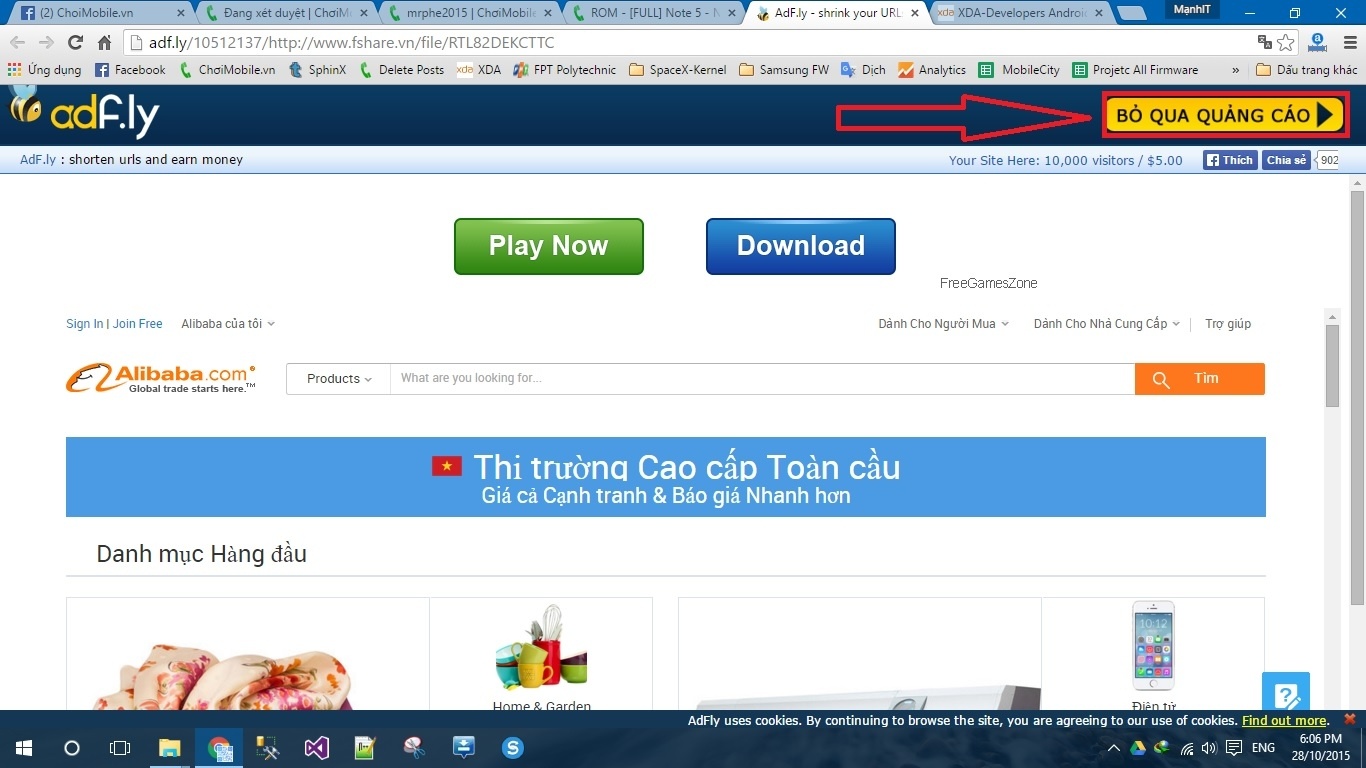Reload the AdF.ly page
This screenshot has width=1366, height=768.
click(x=75, y=43)
